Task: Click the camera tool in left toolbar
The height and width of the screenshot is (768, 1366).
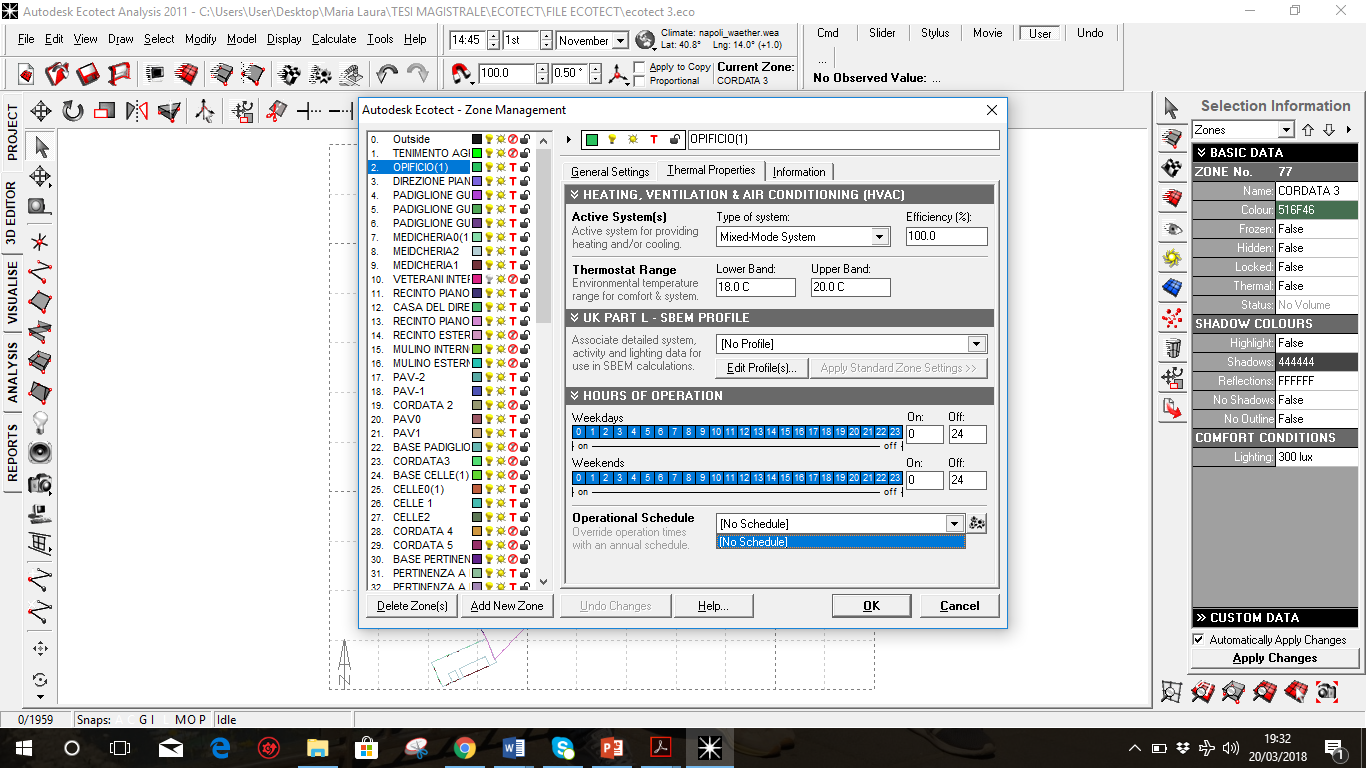Action: point(40,484)
